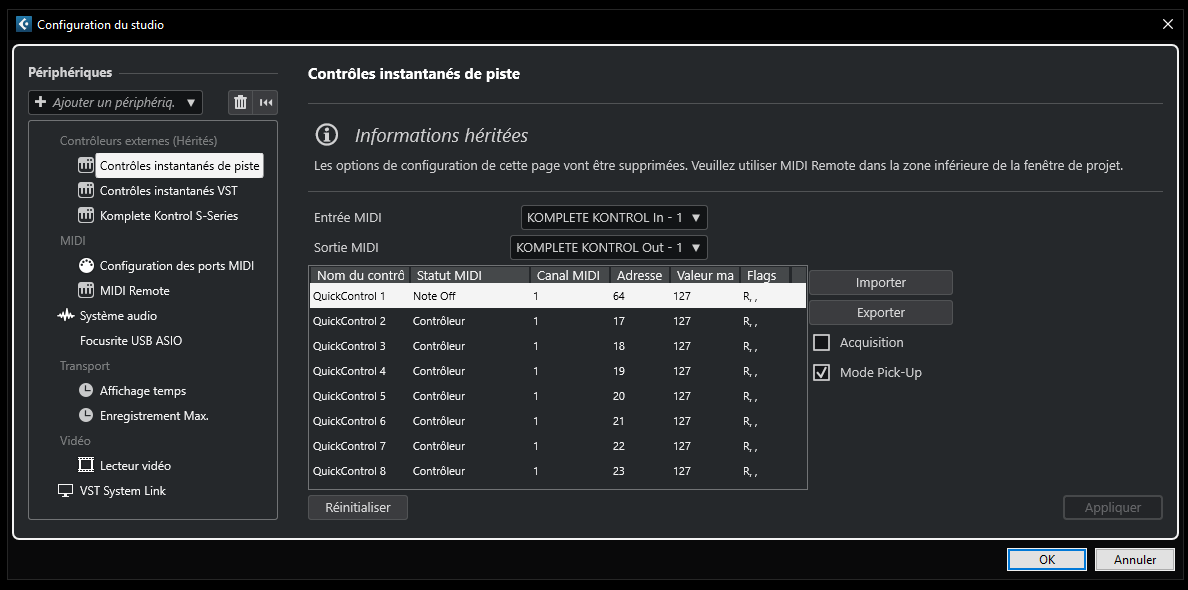1188x590 pixels.
Task: Open the Sortie MIDI dropdown
Action: click(x=608, y=247)
